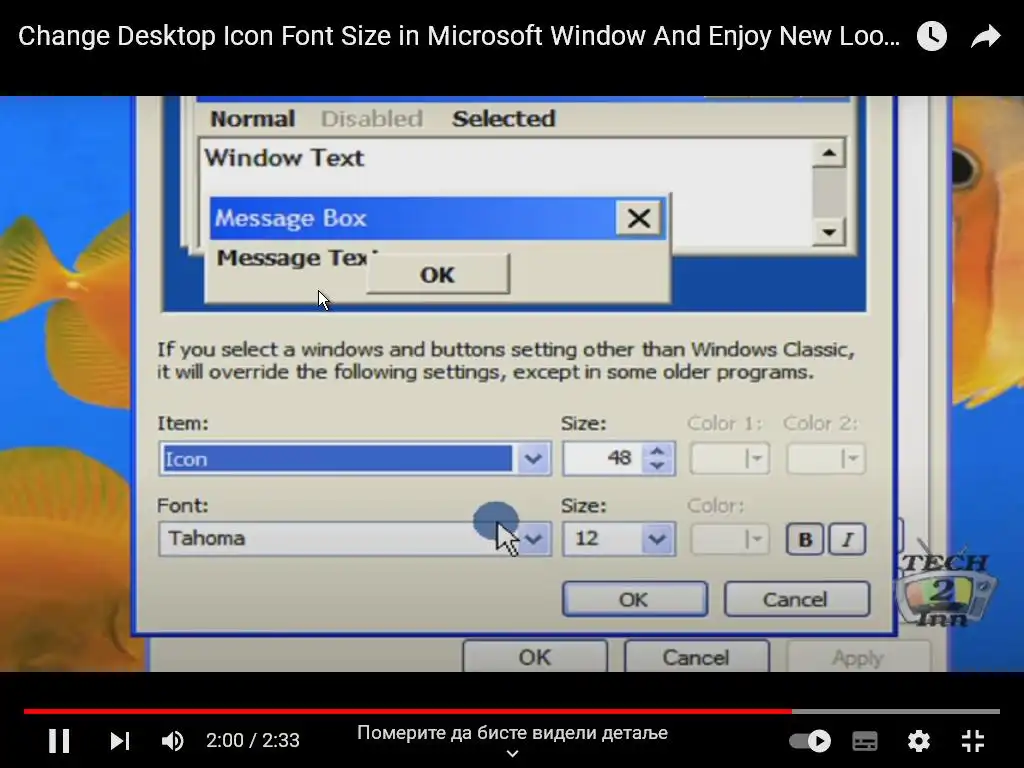Click the preview scrollbar down arrow

click(x=829, y=232)
